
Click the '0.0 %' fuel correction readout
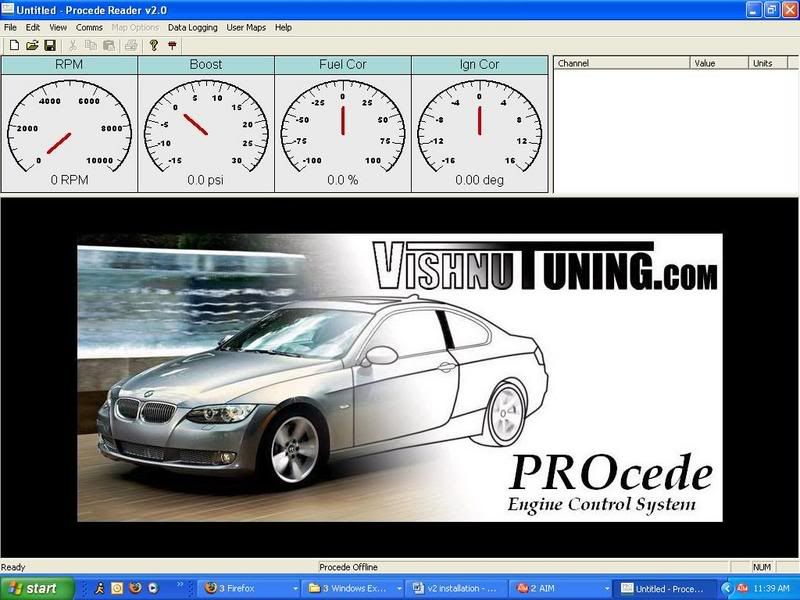343,180
